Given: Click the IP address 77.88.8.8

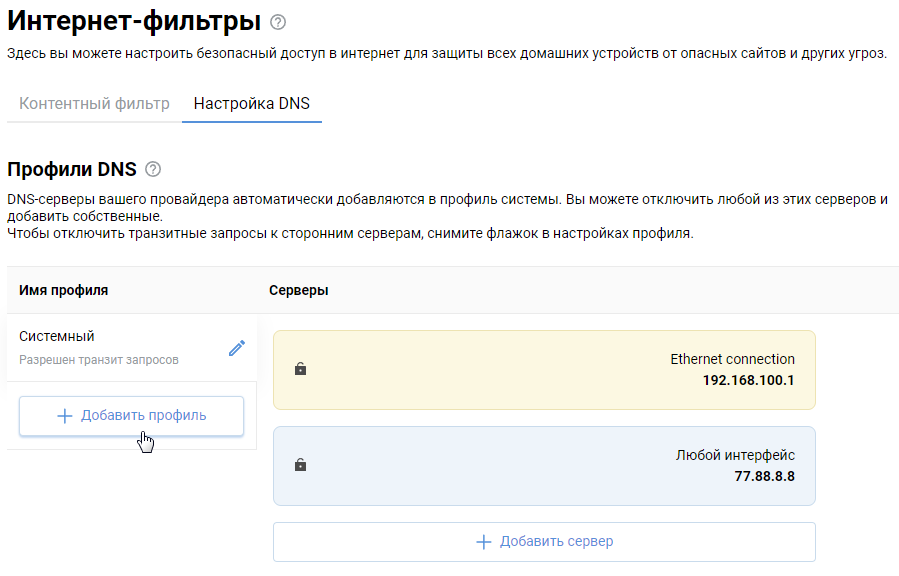Looking at the screenshot, I should 763,476.
